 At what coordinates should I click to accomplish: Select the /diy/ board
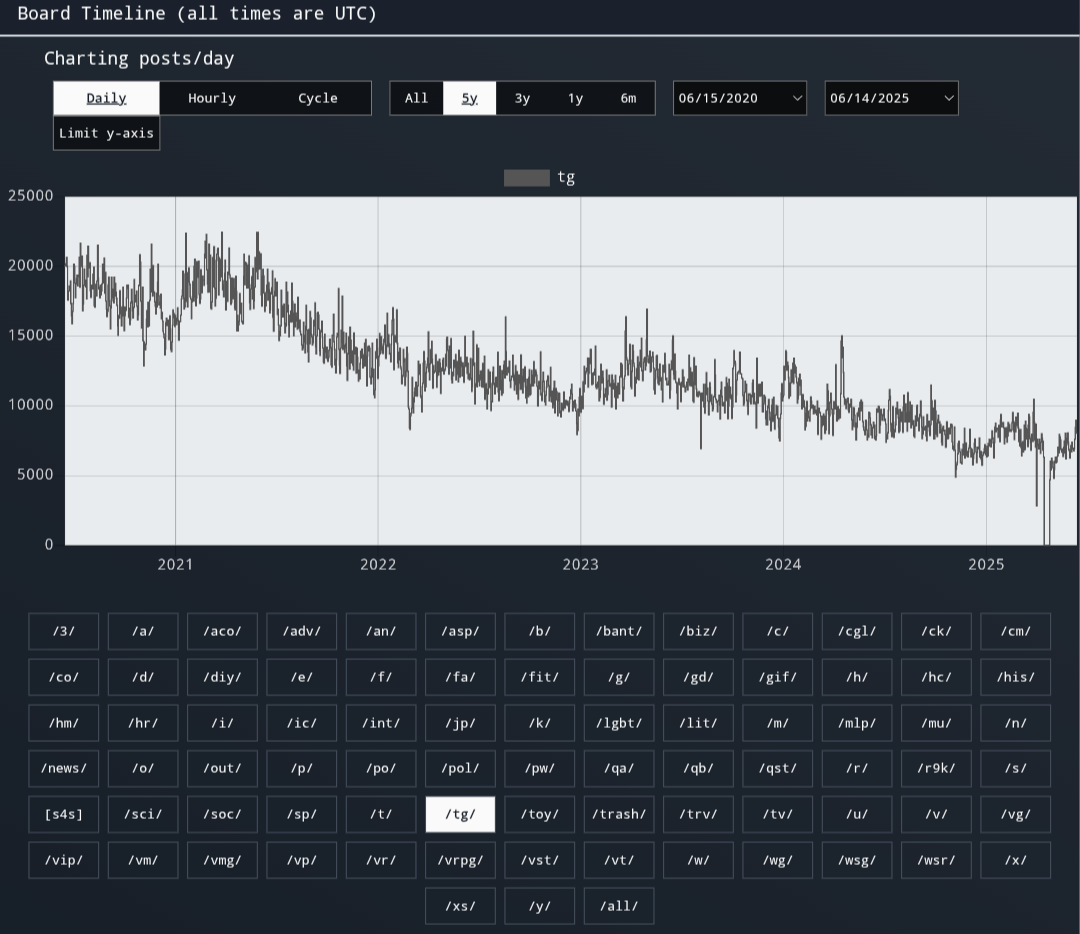[222, 677]
